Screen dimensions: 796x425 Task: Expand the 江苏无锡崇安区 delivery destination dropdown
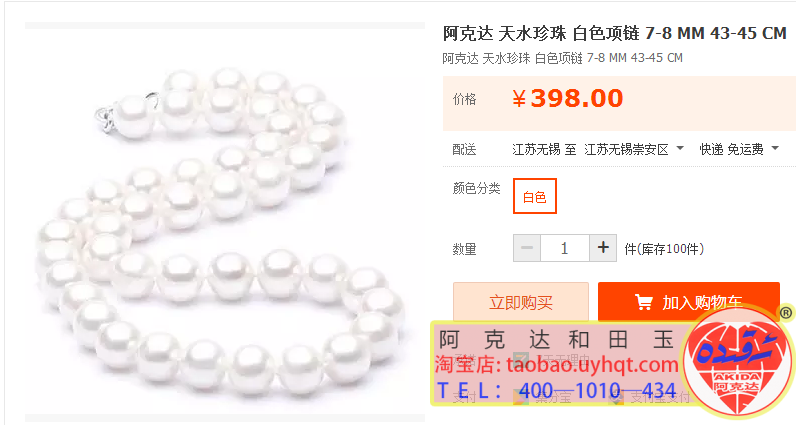point(634,149)
